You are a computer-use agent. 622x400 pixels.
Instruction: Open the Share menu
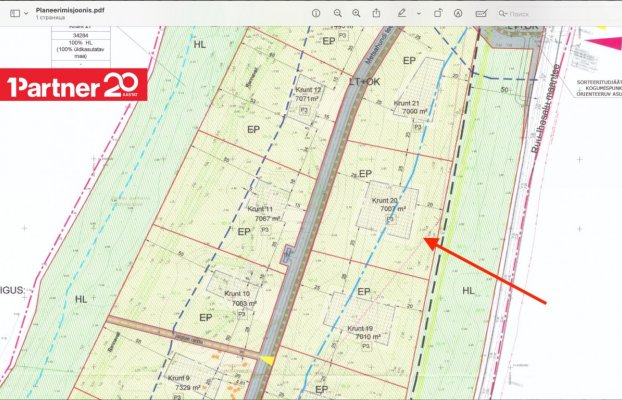(377, 14)
